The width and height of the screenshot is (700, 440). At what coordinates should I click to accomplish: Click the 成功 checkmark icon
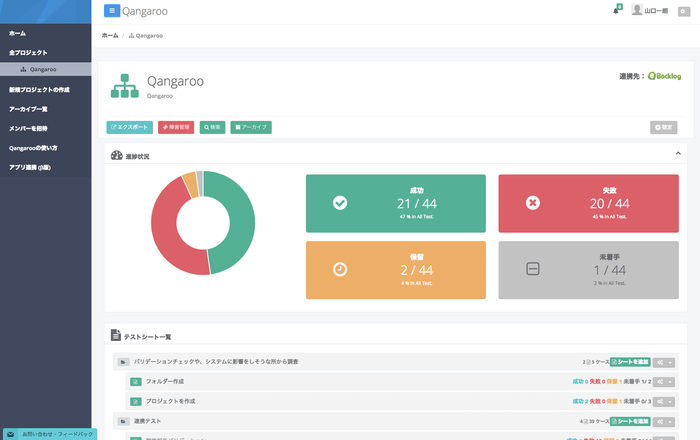(x=340, y=203)
